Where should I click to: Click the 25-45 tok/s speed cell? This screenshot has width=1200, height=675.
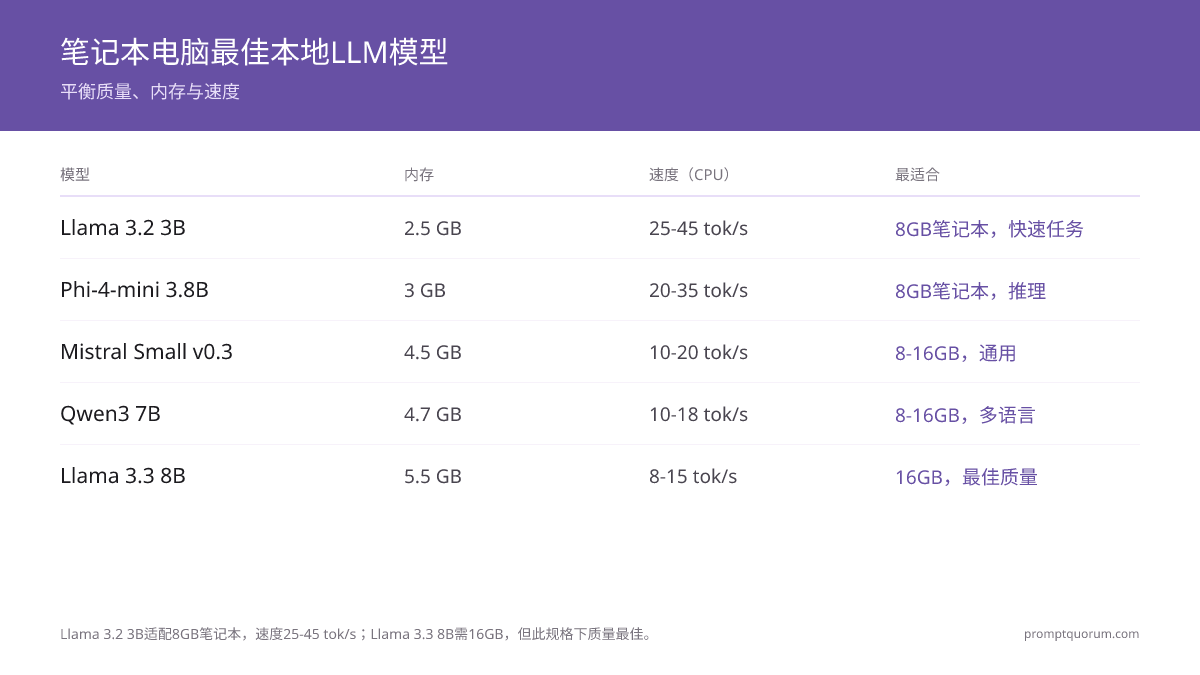(698, 228)
